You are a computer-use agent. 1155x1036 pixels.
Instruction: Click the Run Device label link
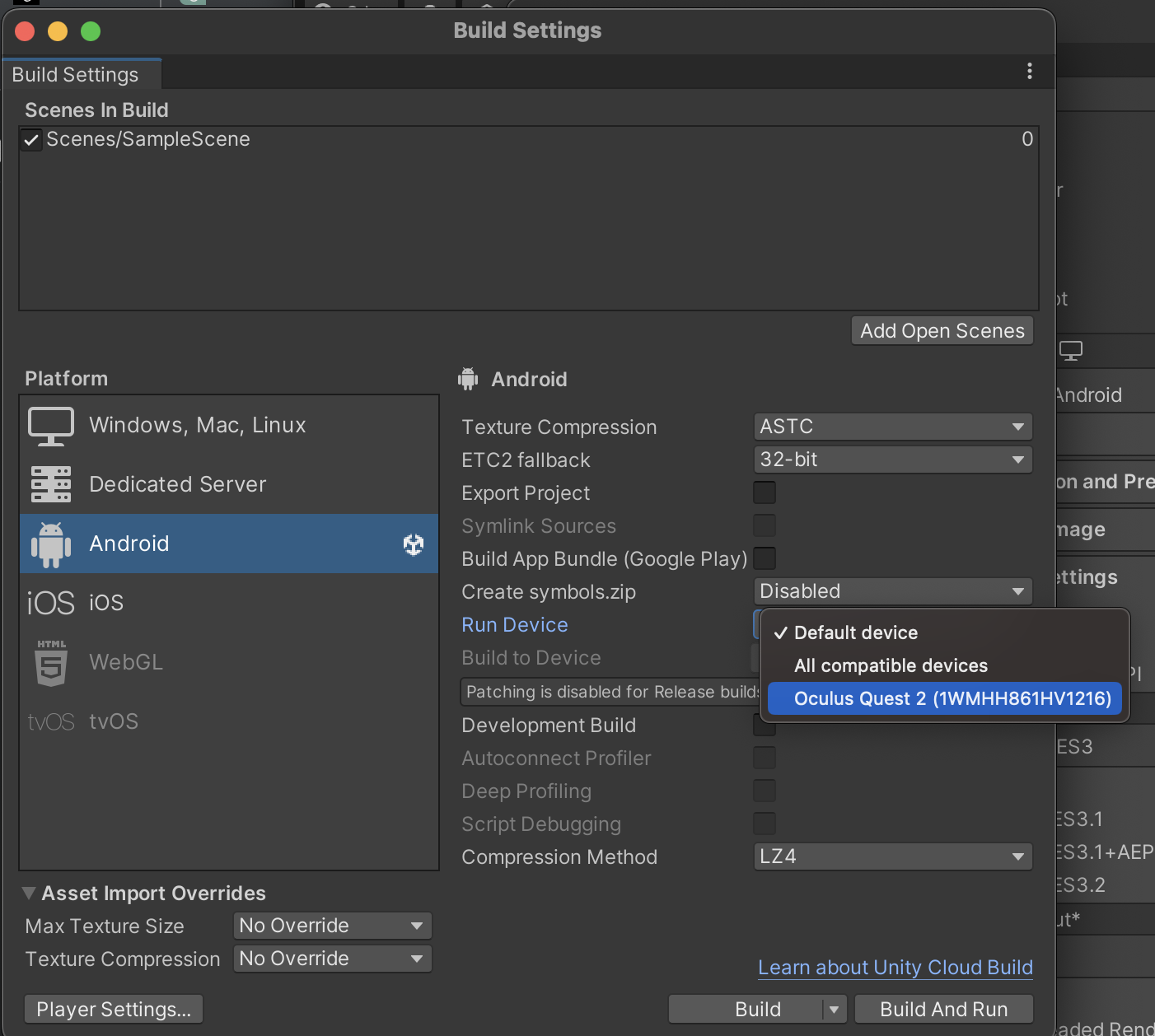click(515, 625)
